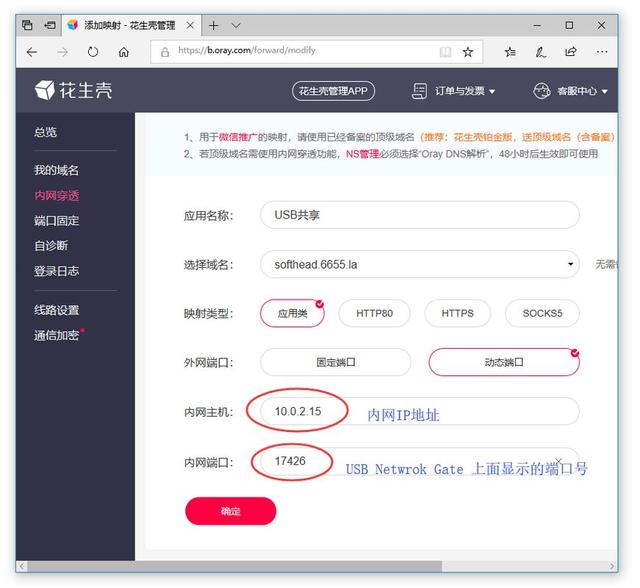Click the star to favorite this page
The width and height of the screenshot is (640, 588).
point(467,52)
